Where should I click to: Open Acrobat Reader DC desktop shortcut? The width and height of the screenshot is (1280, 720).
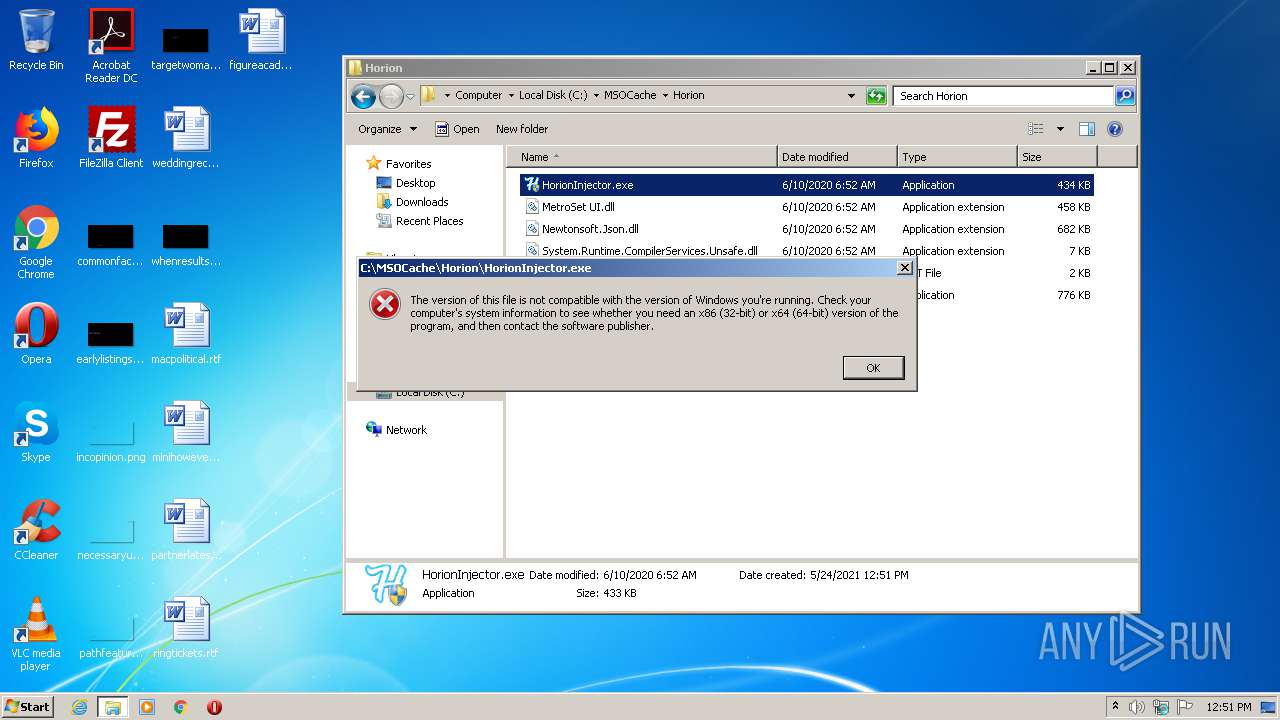[111, 46]
